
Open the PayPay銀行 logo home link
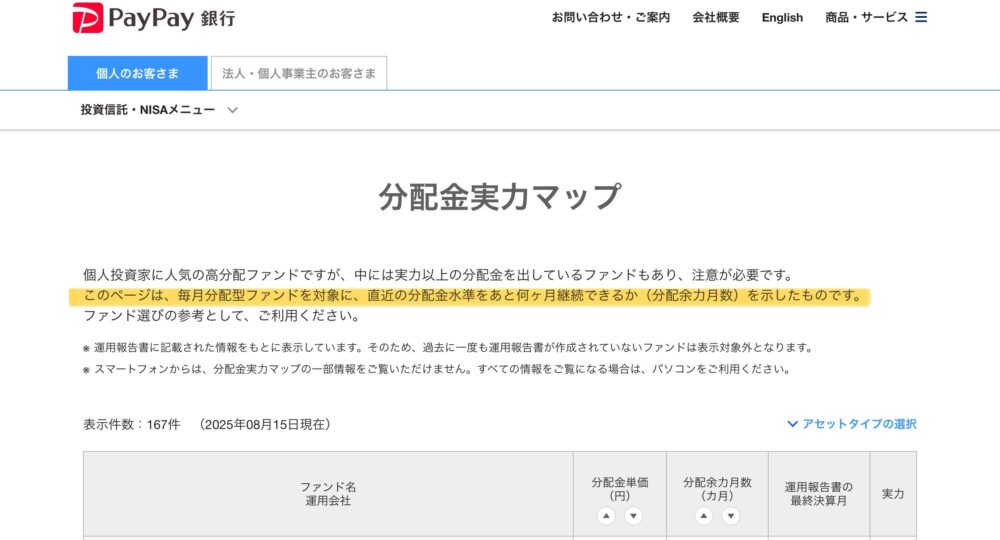pyautogui.click(x=154, y=18)
